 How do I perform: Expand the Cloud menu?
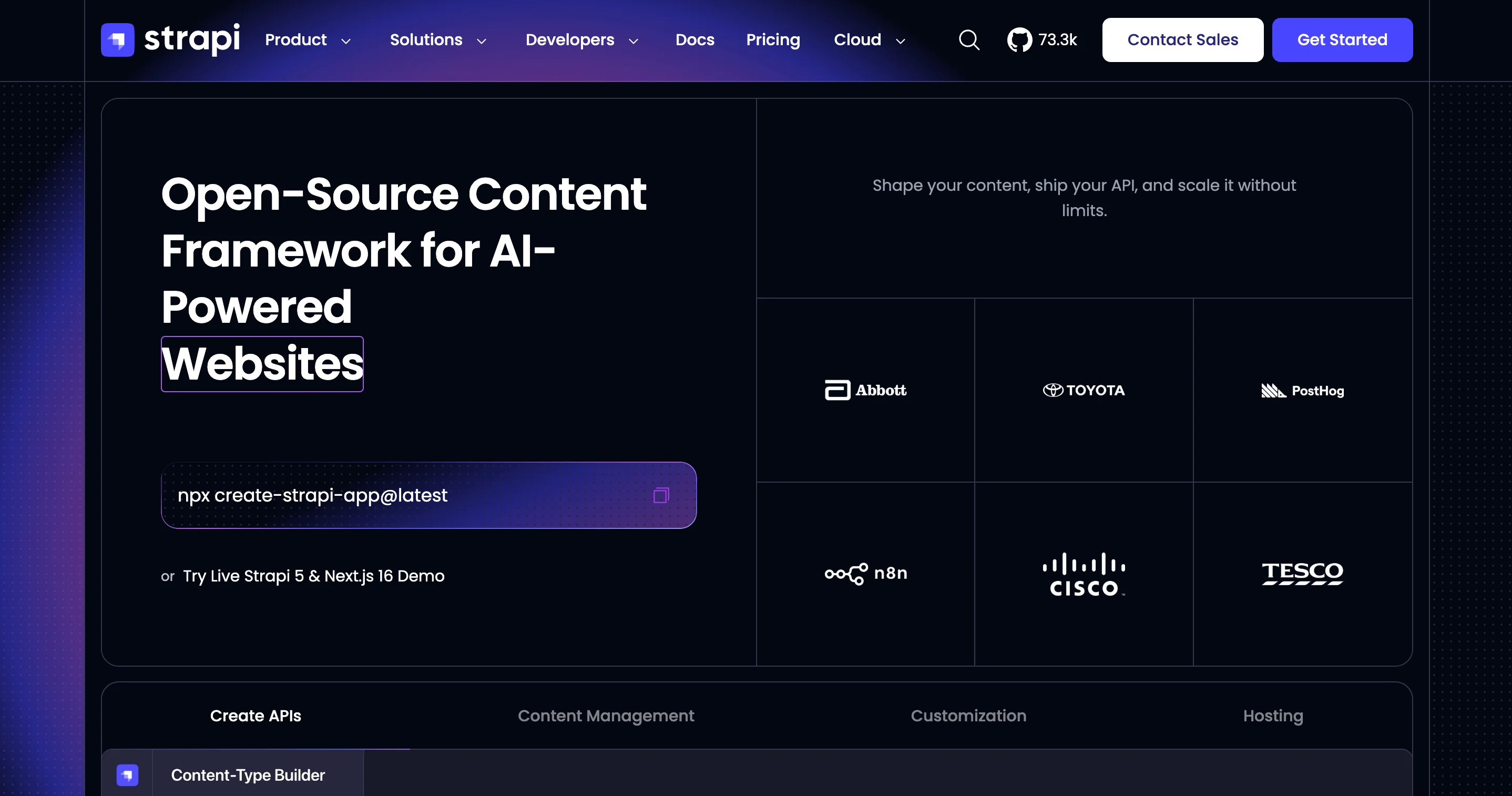870,40
